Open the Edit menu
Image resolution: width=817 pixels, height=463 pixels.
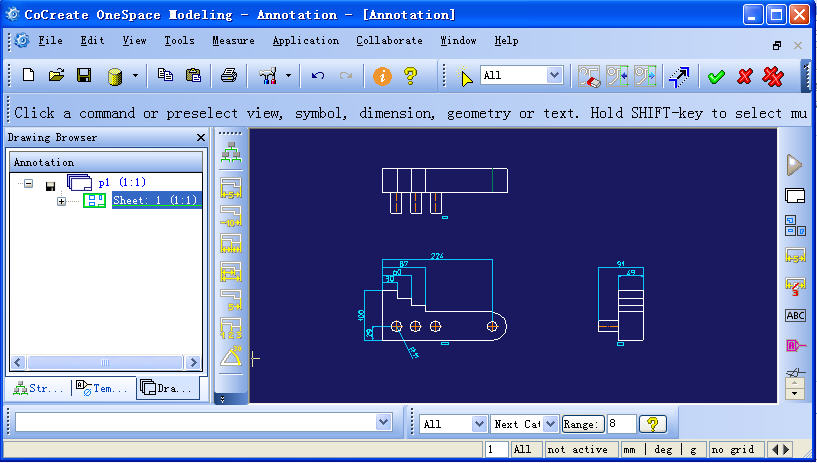pos(92,41)
